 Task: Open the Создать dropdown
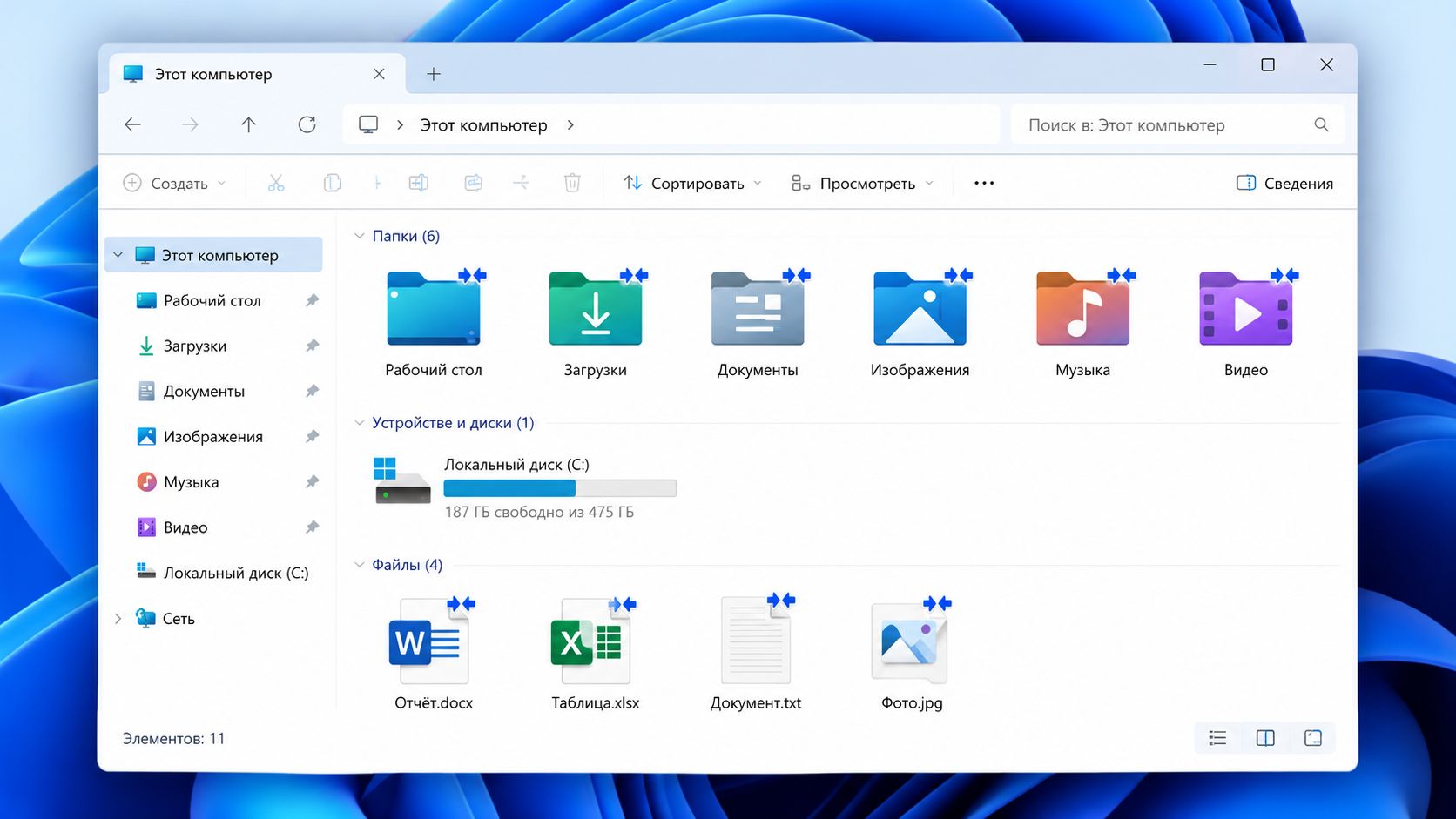point(174,183)
